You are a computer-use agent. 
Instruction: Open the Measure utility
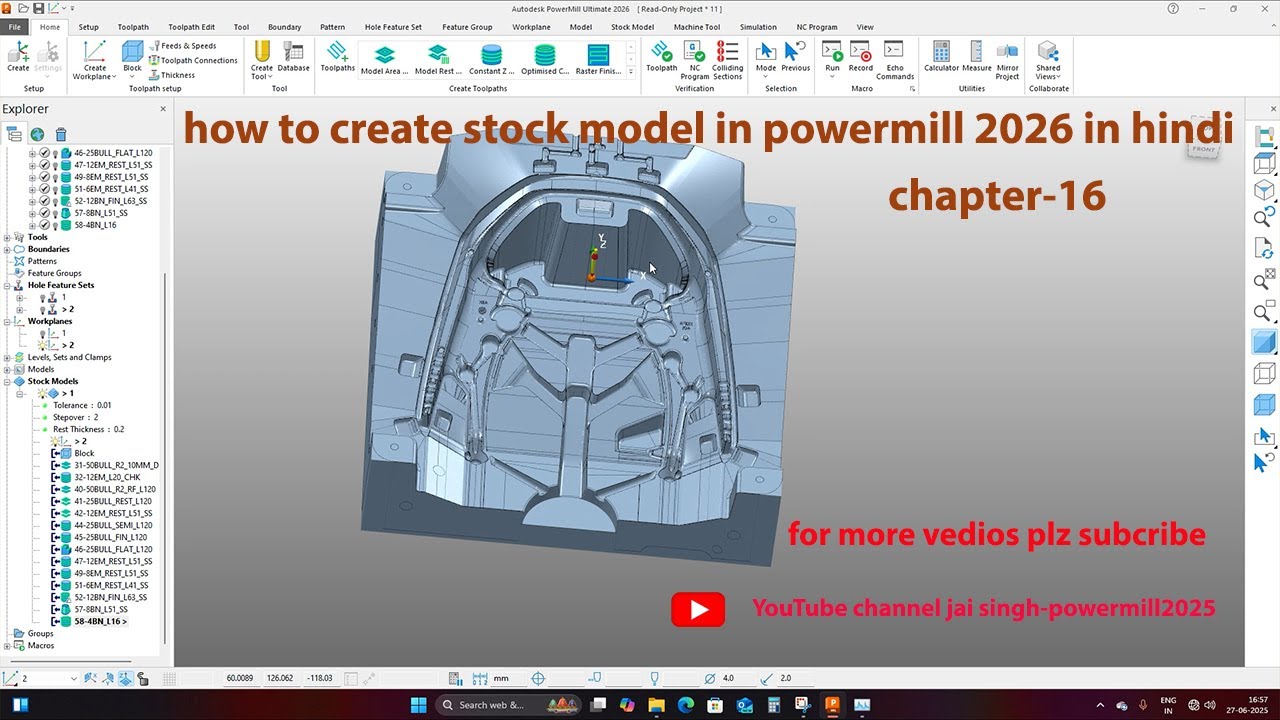point(977,58)
